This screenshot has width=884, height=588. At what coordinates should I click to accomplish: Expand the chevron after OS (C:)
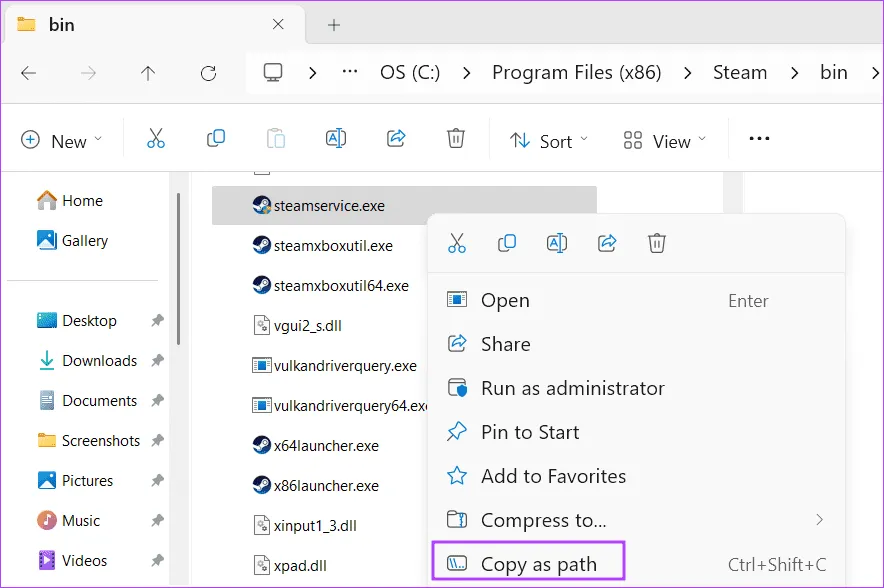(466, 73)
